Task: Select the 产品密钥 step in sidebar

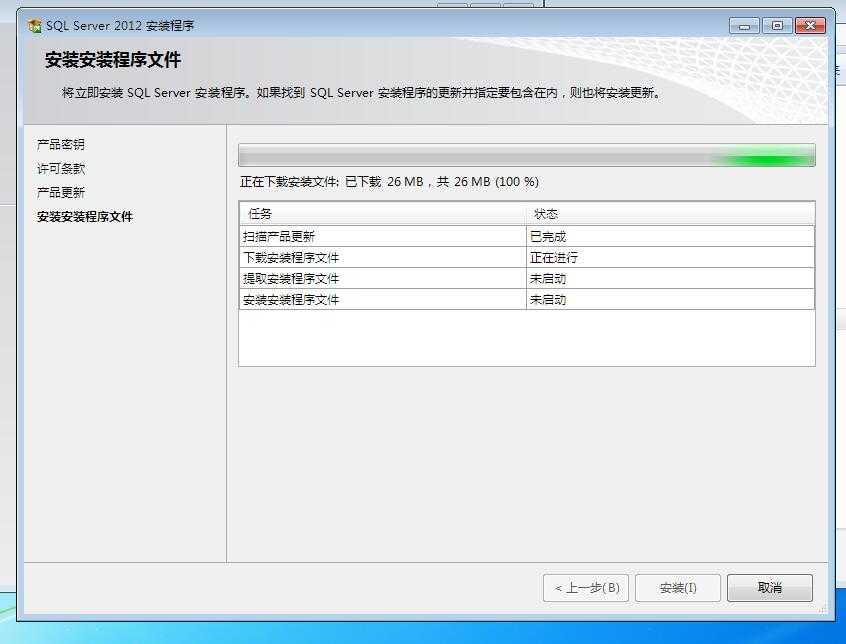Action: [60, 145]
